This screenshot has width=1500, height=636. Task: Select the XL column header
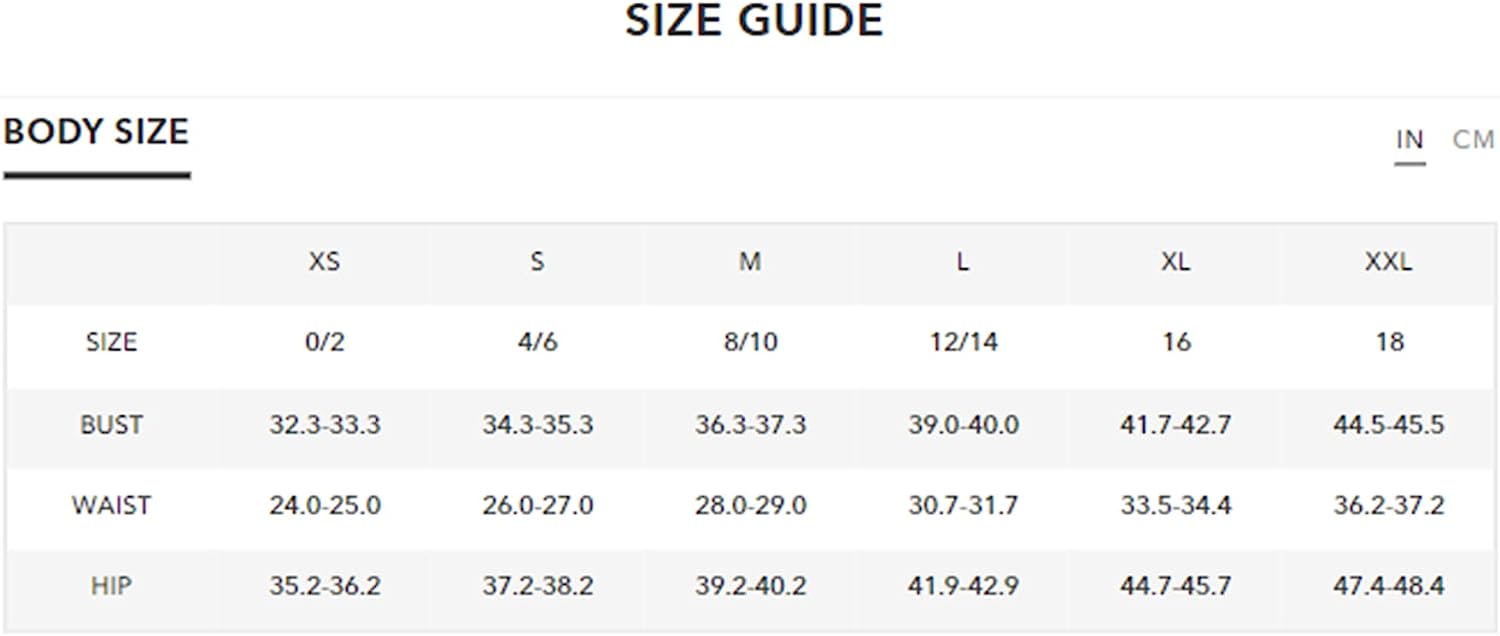point(1176,262)
